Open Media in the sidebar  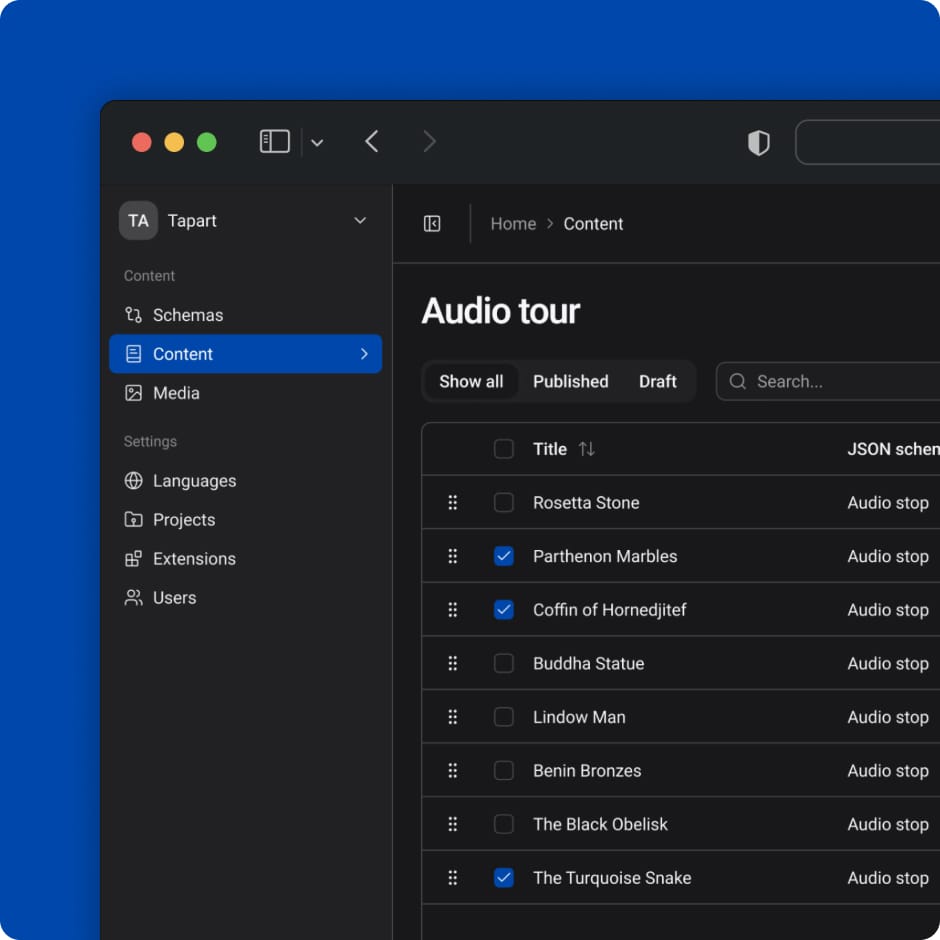pos(245,393)
